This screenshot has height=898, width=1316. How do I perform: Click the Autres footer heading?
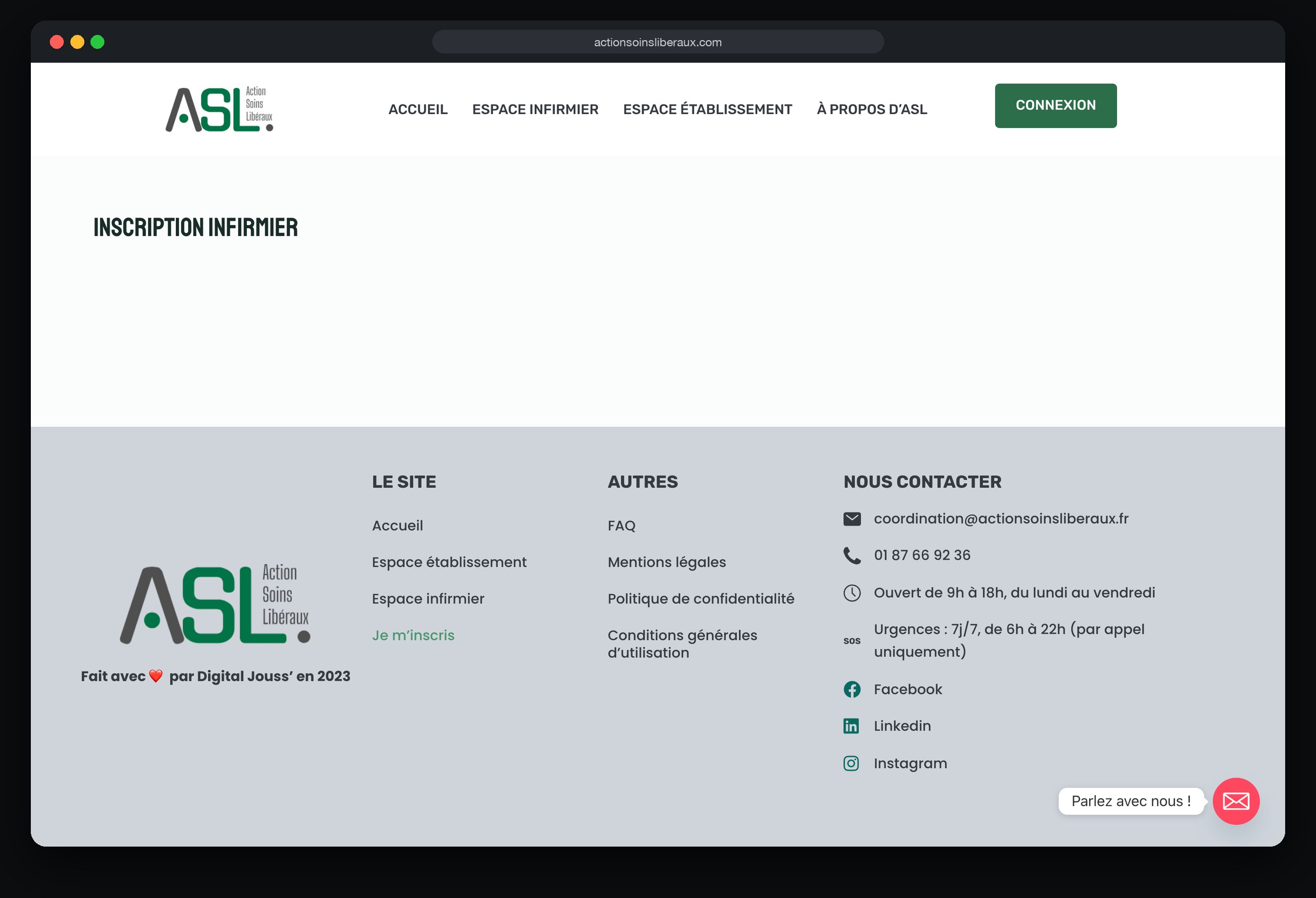[x=642, y=482]
